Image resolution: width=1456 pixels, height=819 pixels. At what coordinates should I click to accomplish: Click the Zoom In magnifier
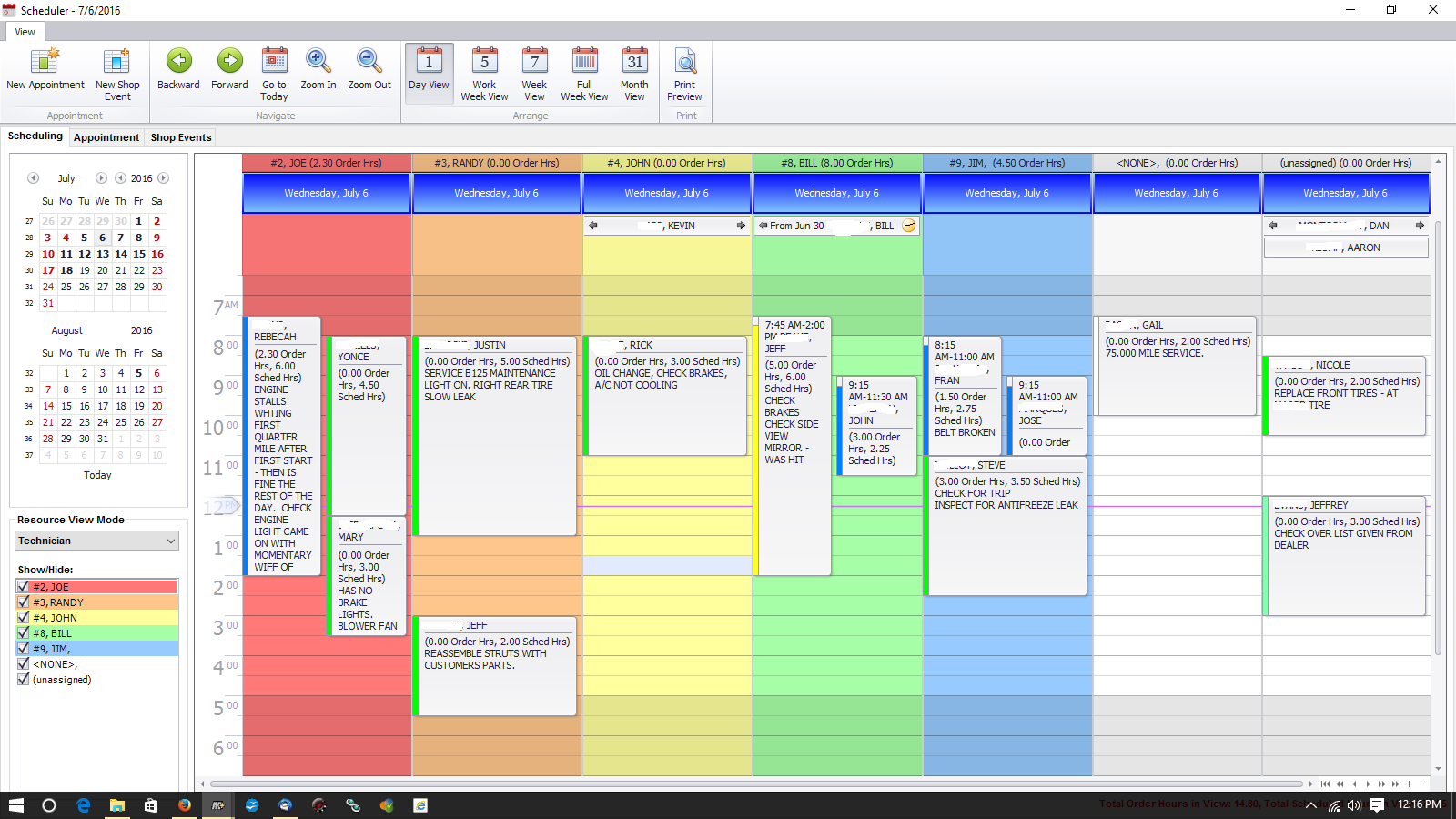pos(318,61)
